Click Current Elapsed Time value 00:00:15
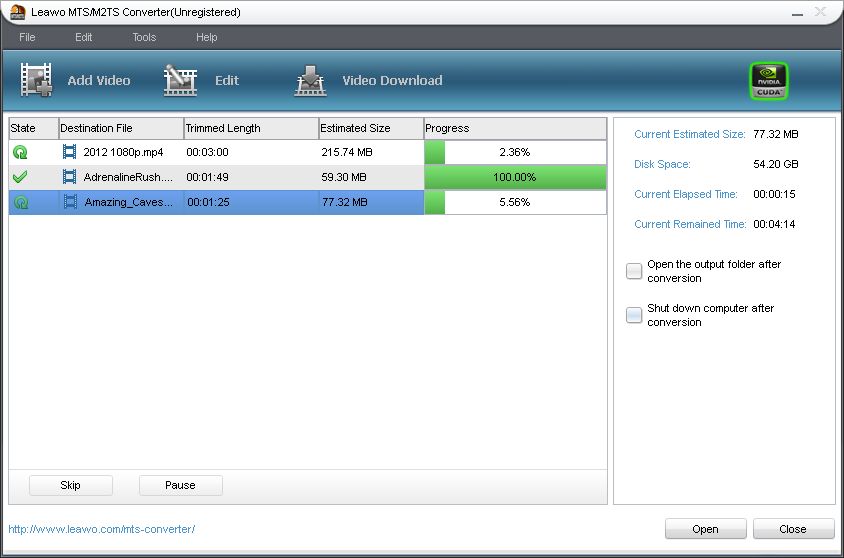 pos(774,194)
